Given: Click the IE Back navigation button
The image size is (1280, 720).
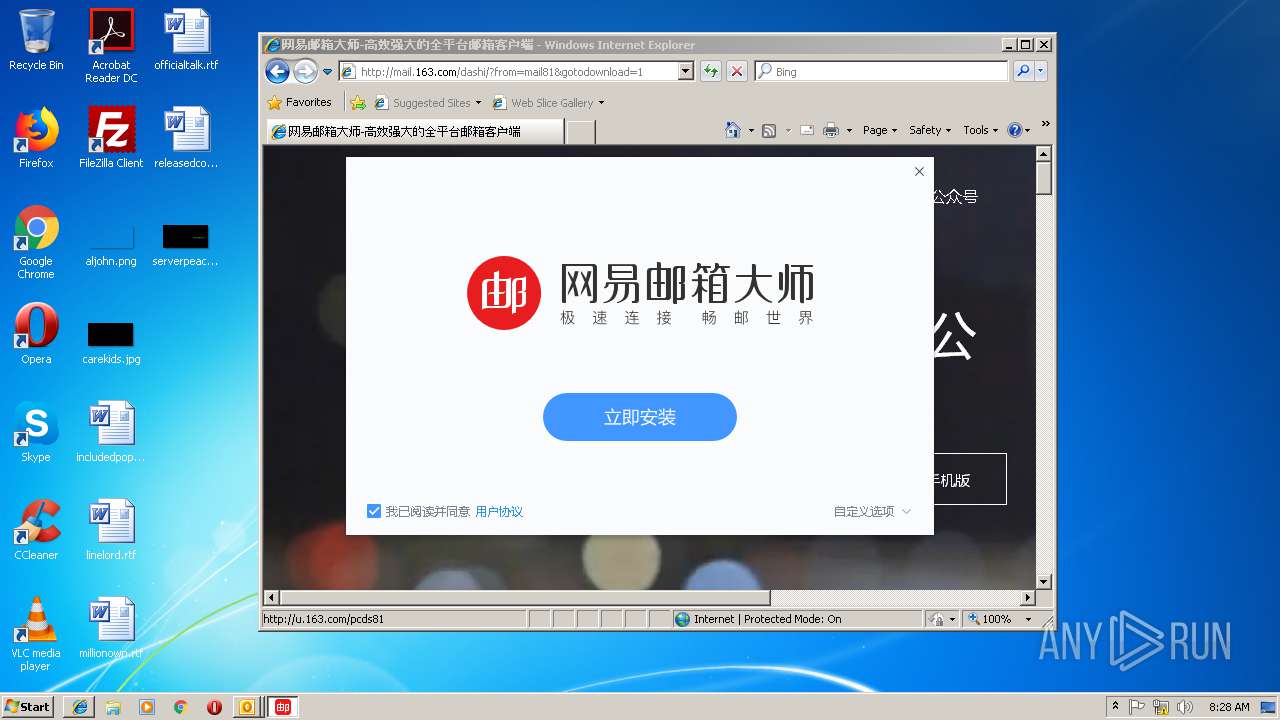Looking at the screenshot, I should (277, 71).
